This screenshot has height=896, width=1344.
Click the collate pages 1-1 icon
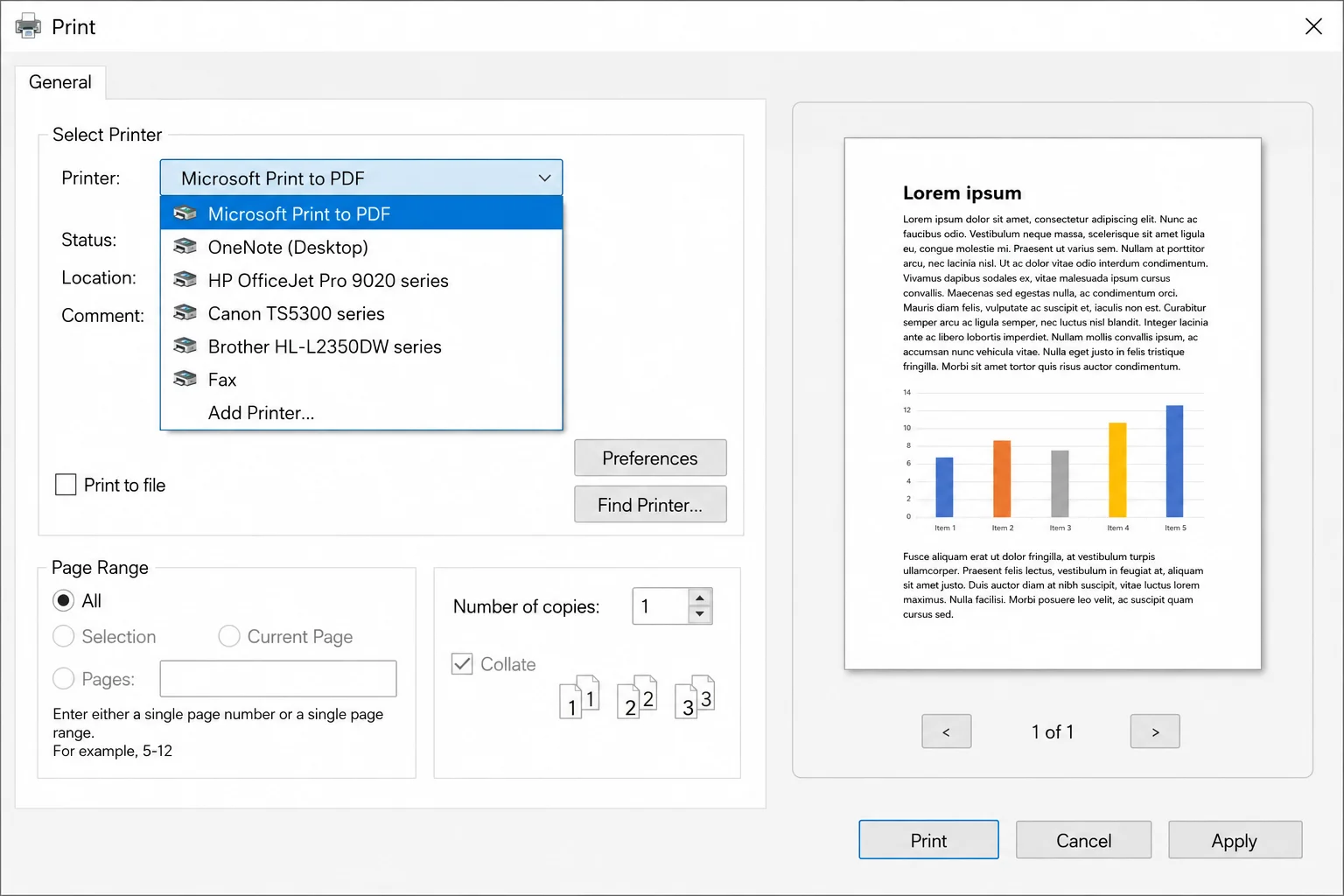tap(579, 697)
